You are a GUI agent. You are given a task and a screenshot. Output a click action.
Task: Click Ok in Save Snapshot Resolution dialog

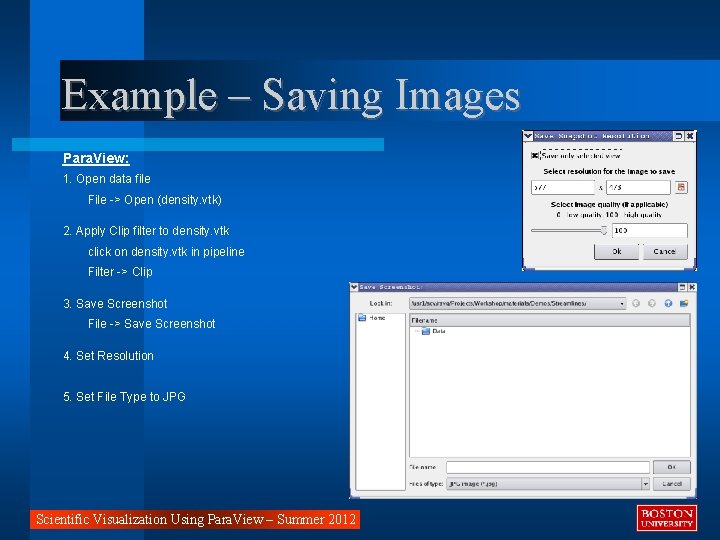tap(616, 251)
